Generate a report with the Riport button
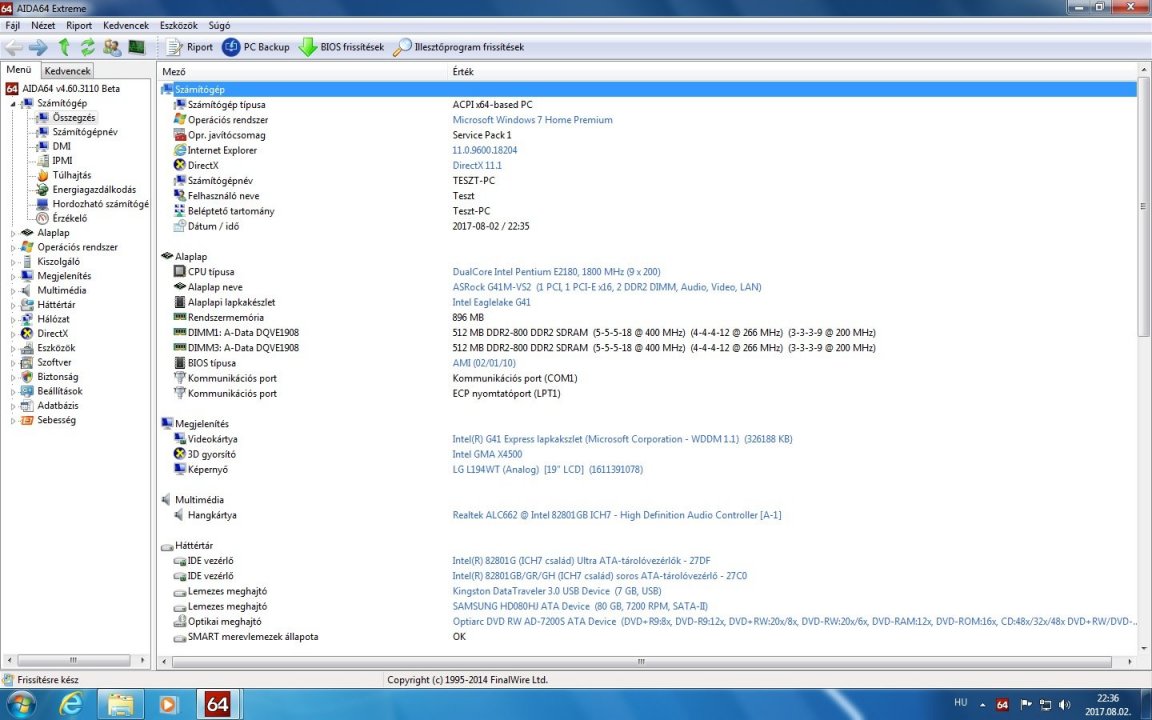 [190, 47]
